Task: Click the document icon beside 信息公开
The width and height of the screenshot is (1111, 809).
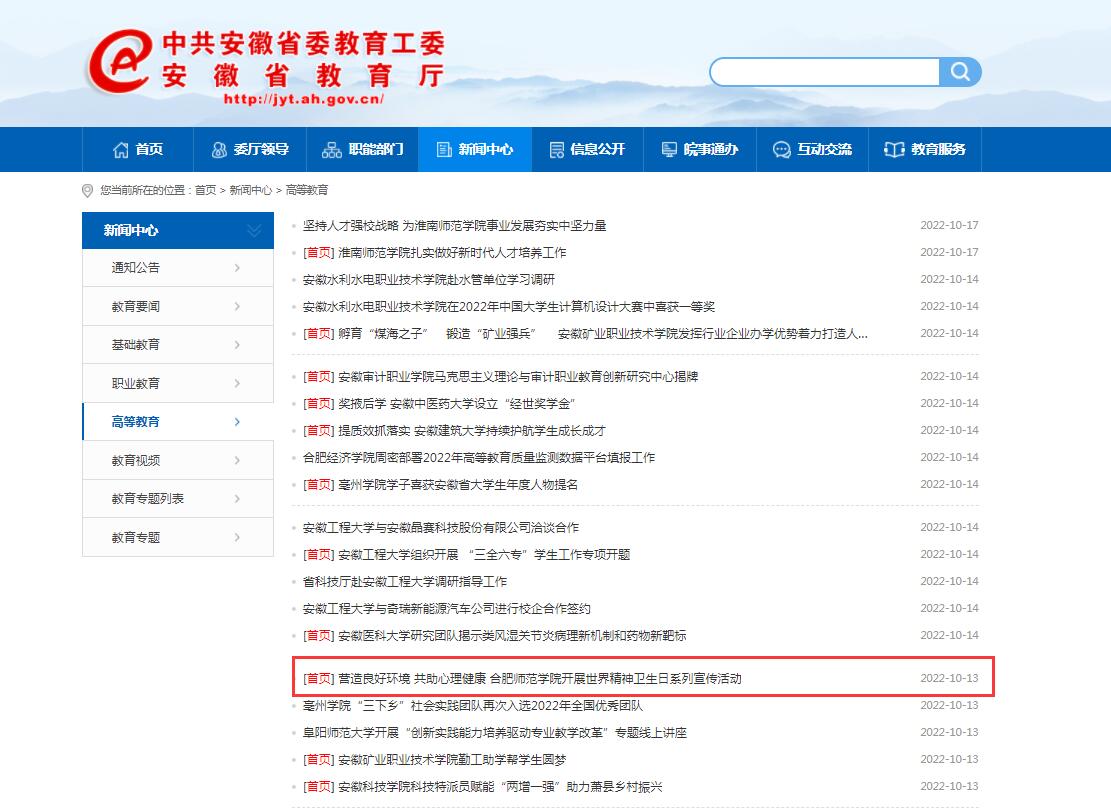Action: (556, 149)
